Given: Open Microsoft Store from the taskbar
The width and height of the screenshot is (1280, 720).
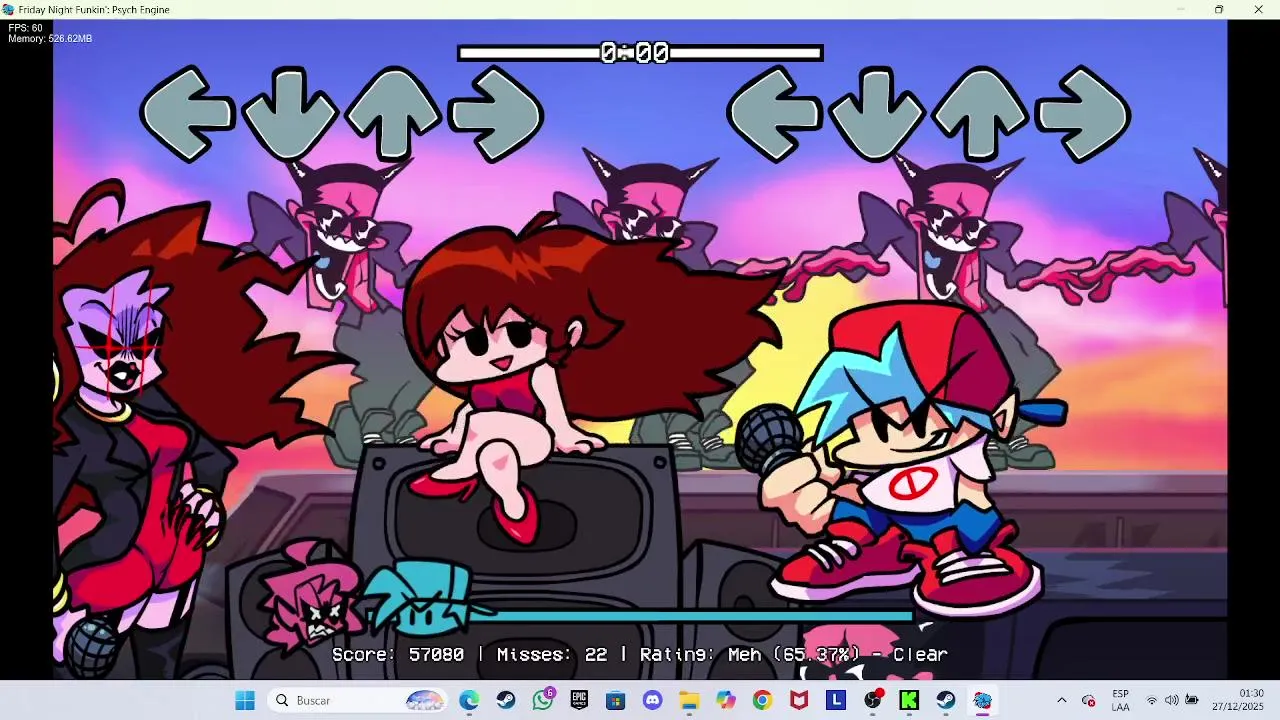Looking at the screenshot, I should point(616,700).
